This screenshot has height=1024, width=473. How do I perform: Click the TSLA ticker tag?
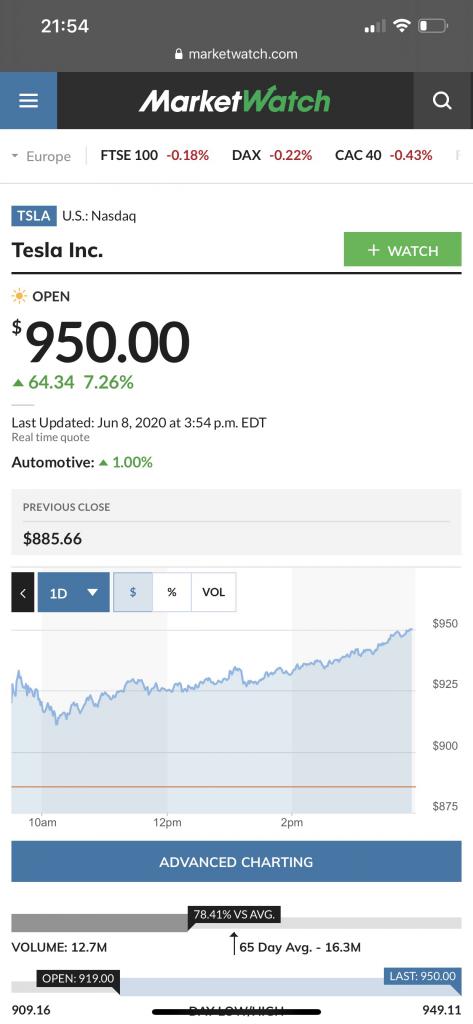pos(34,216)
